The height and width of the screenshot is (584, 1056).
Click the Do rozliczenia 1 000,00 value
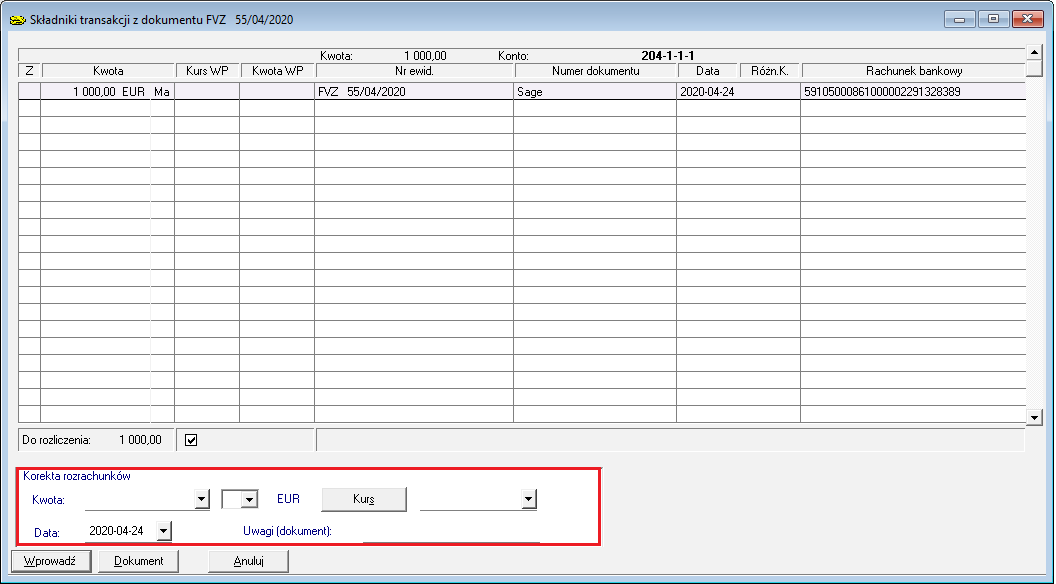140,440
